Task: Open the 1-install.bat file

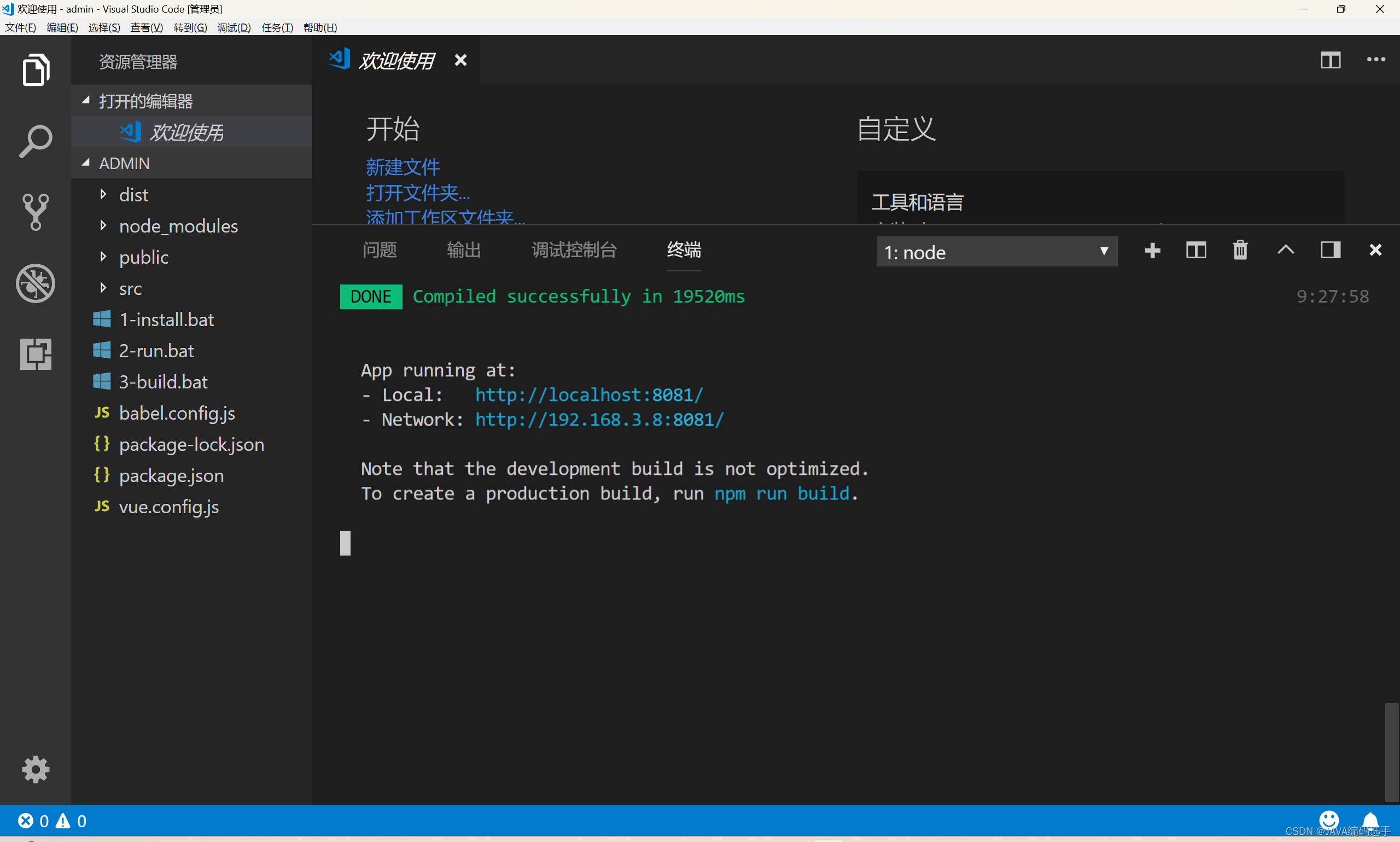Action: pyautogui.click(x=191, y=320)
